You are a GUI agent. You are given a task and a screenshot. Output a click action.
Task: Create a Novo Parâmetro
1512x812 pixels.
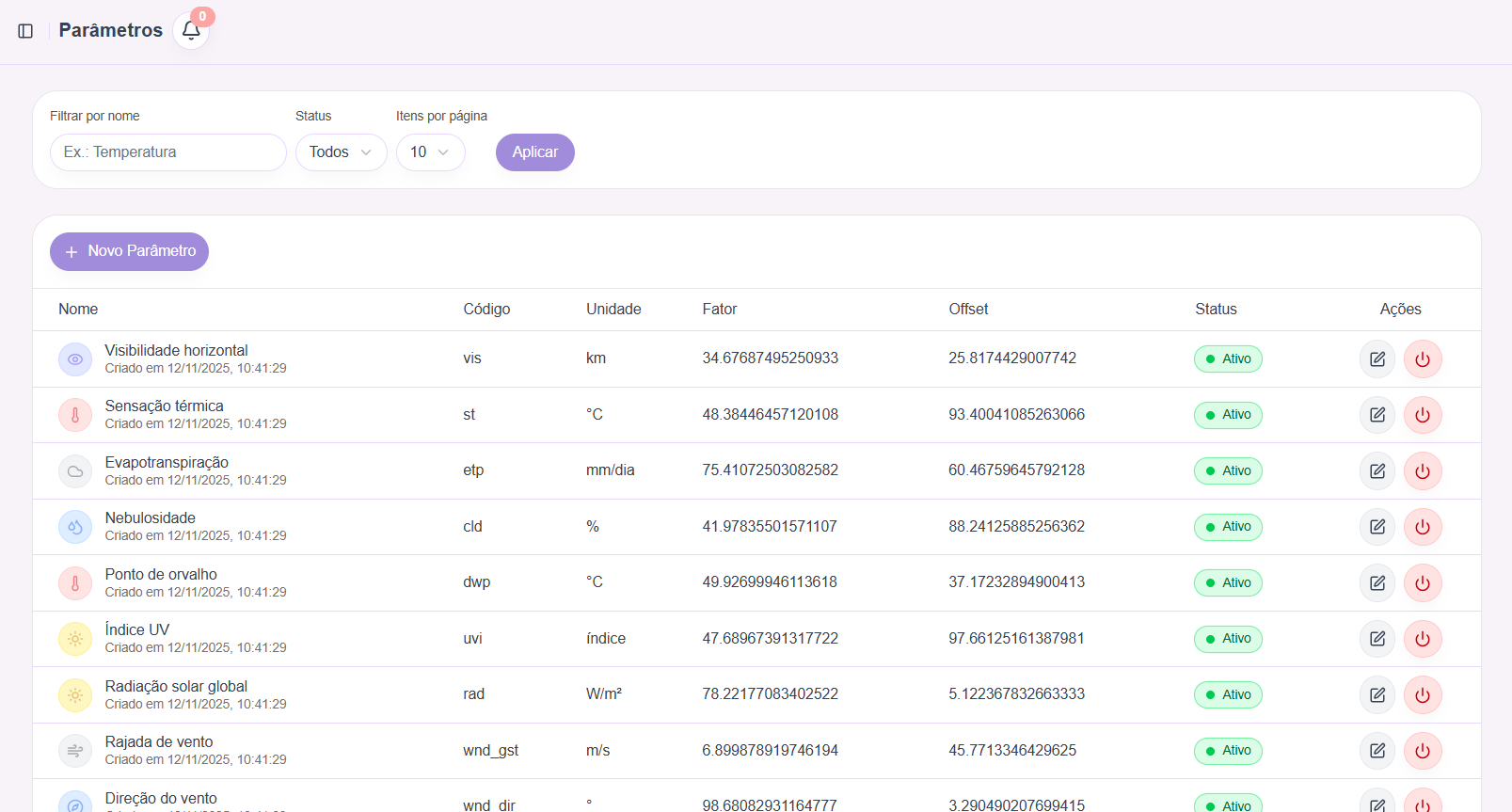coord(129,251)
